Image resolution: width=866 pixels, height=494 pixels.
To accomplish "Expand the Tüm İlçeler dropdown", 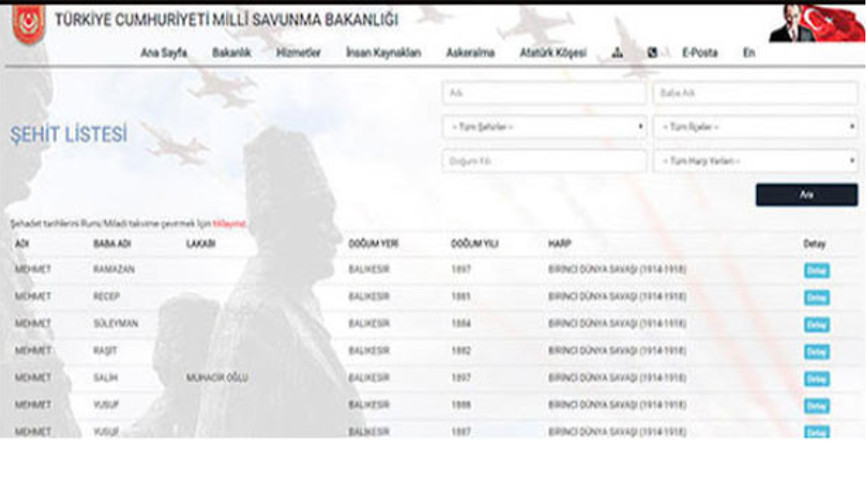I will [x=754, y=127].
